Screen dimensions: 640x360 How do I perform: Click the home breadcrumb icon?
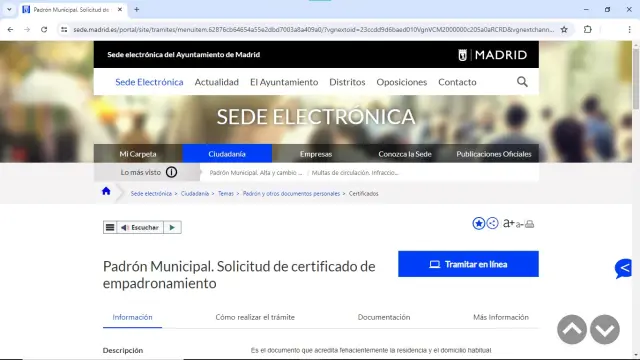click(x=106, y=191)
